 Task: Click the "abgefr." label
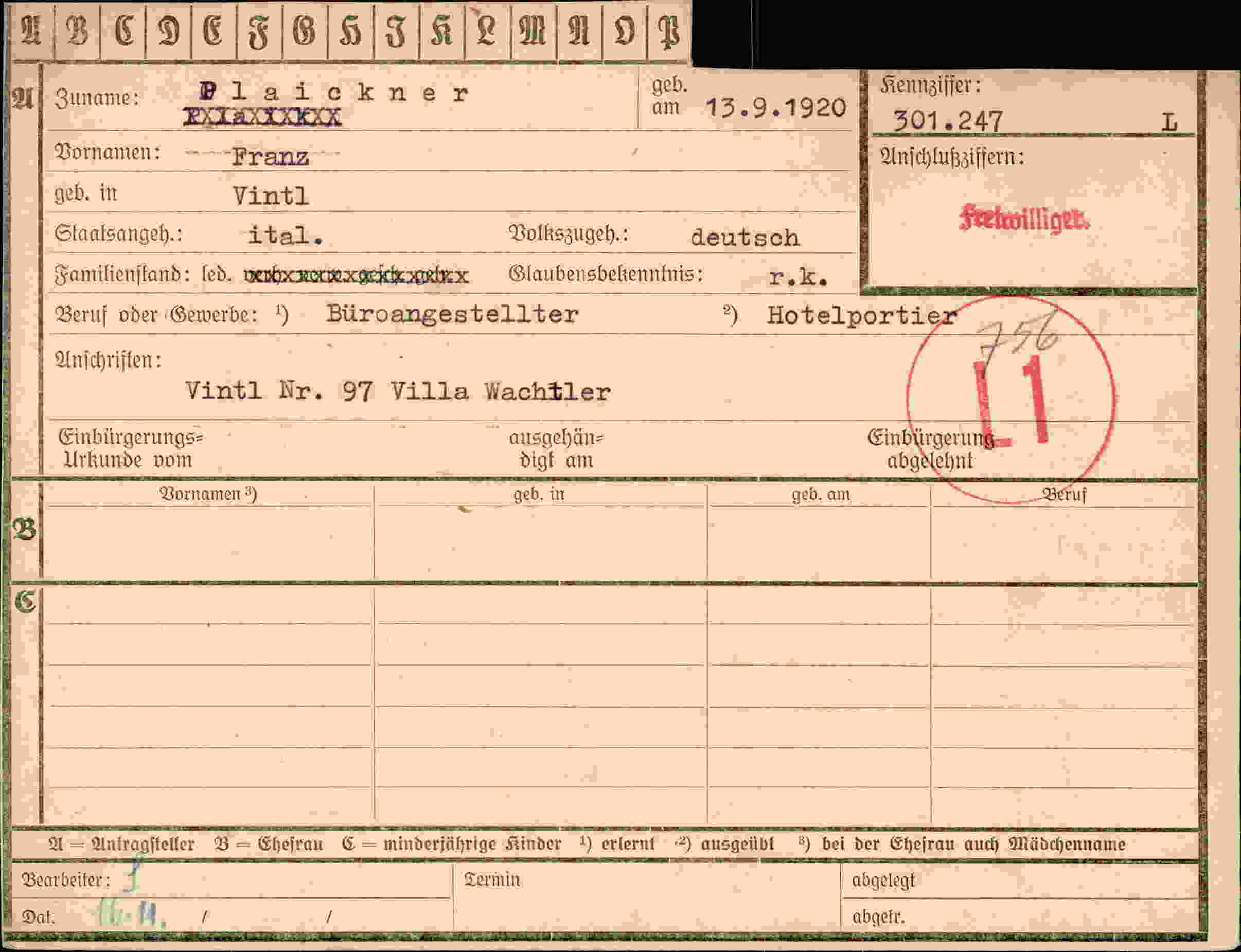(x=878, y=917)
